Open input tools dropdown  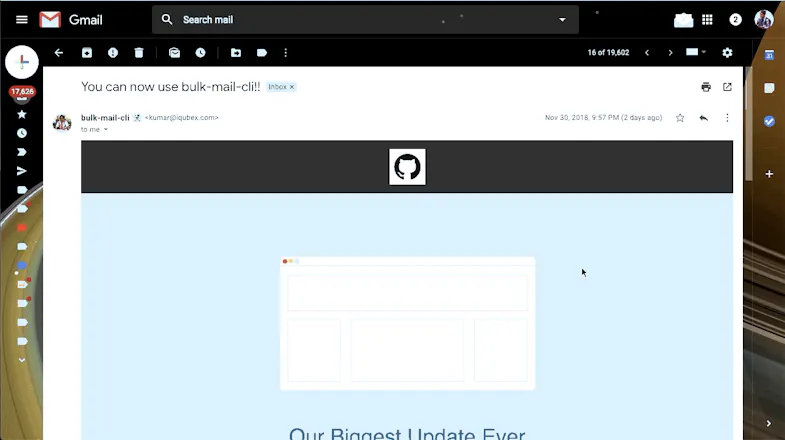696,52
